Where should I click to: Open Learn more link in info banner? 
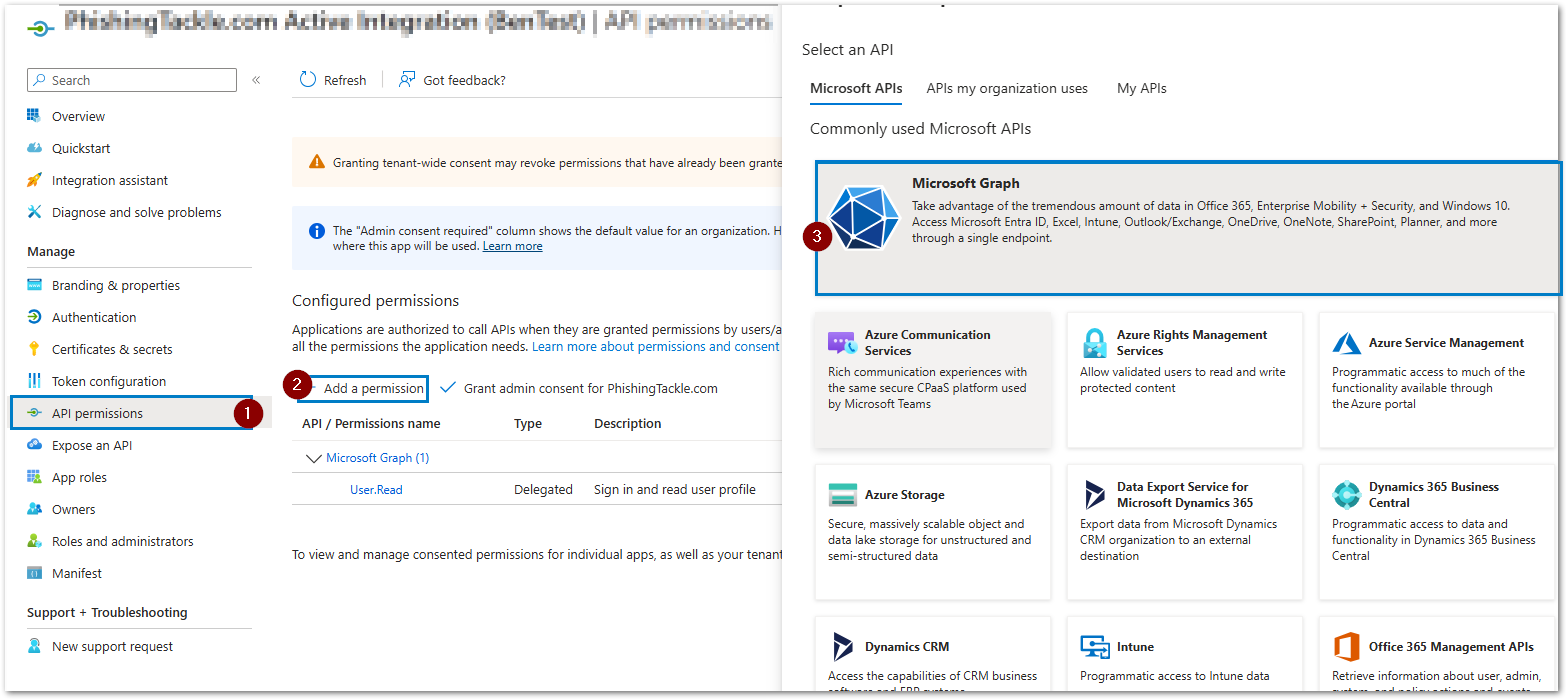coord(512,246)
